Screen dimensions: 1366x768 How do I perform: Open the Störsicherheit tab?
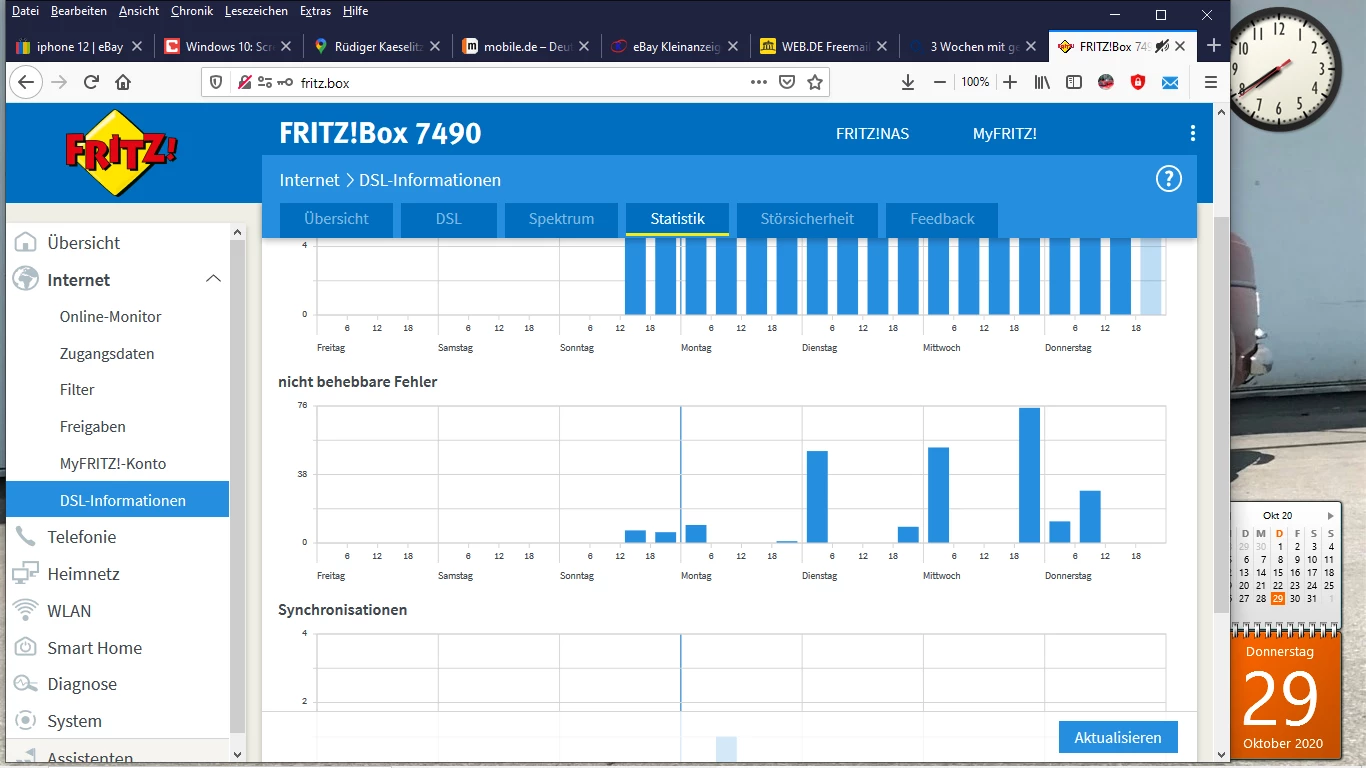point(807,219)
